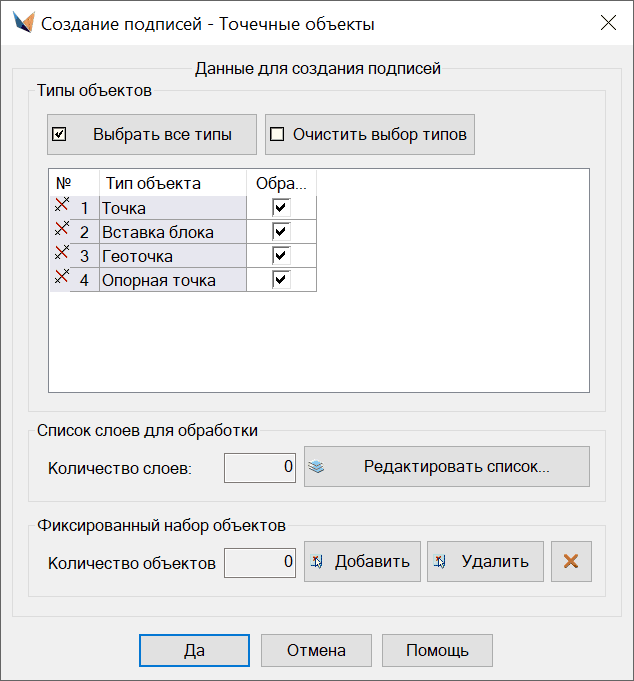Click the orange X clear objects icon

pos(571,561)
